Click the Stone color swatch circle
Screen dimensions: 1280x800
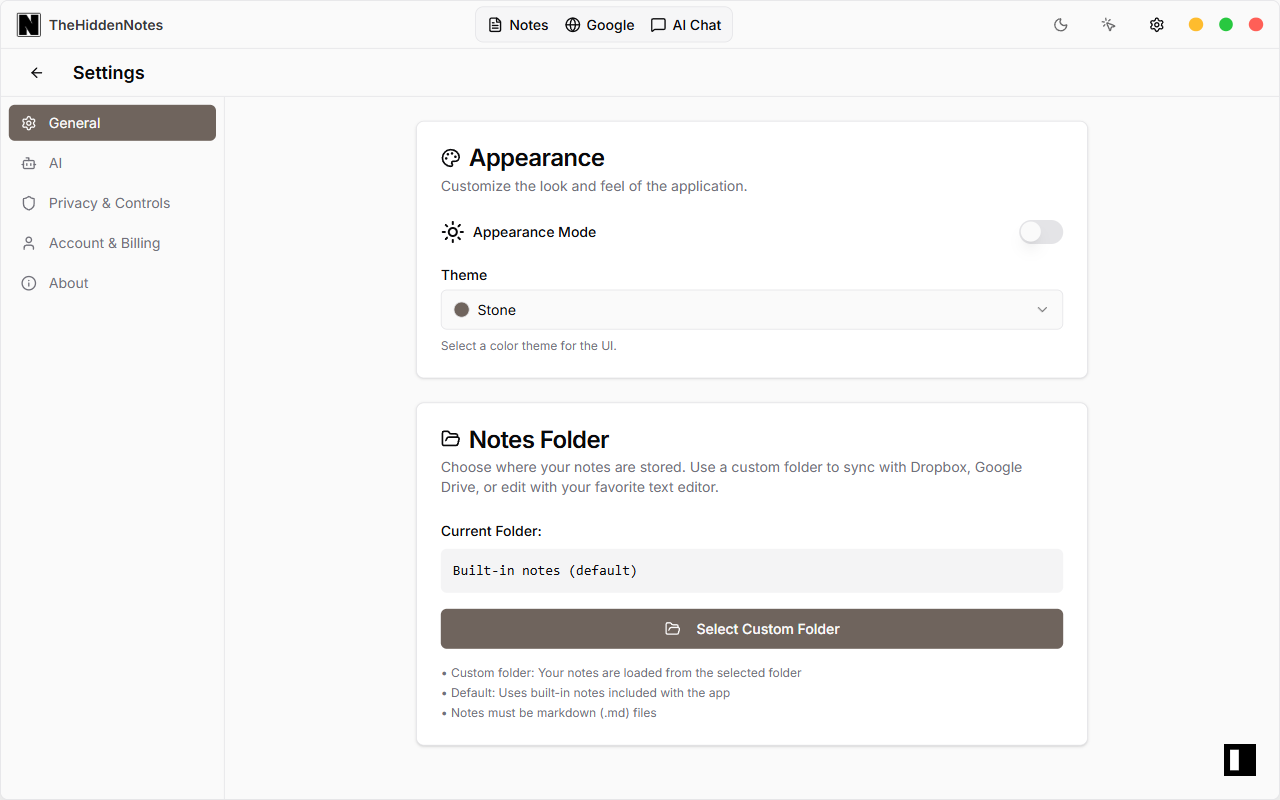click(461, 309)
